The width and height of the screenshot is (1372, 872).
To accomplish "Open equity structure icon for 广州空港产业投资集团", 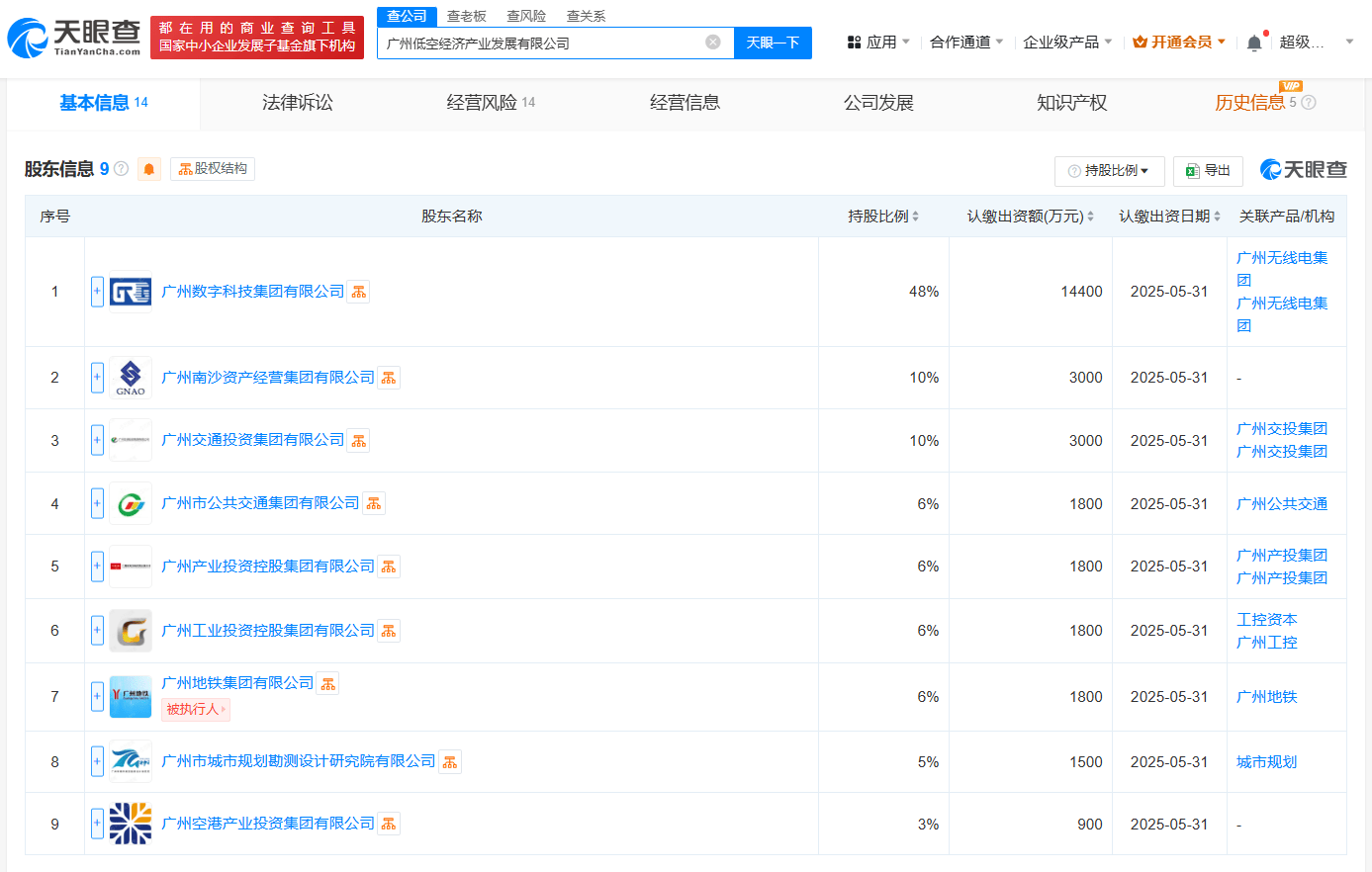I will (x=389, y=824).
